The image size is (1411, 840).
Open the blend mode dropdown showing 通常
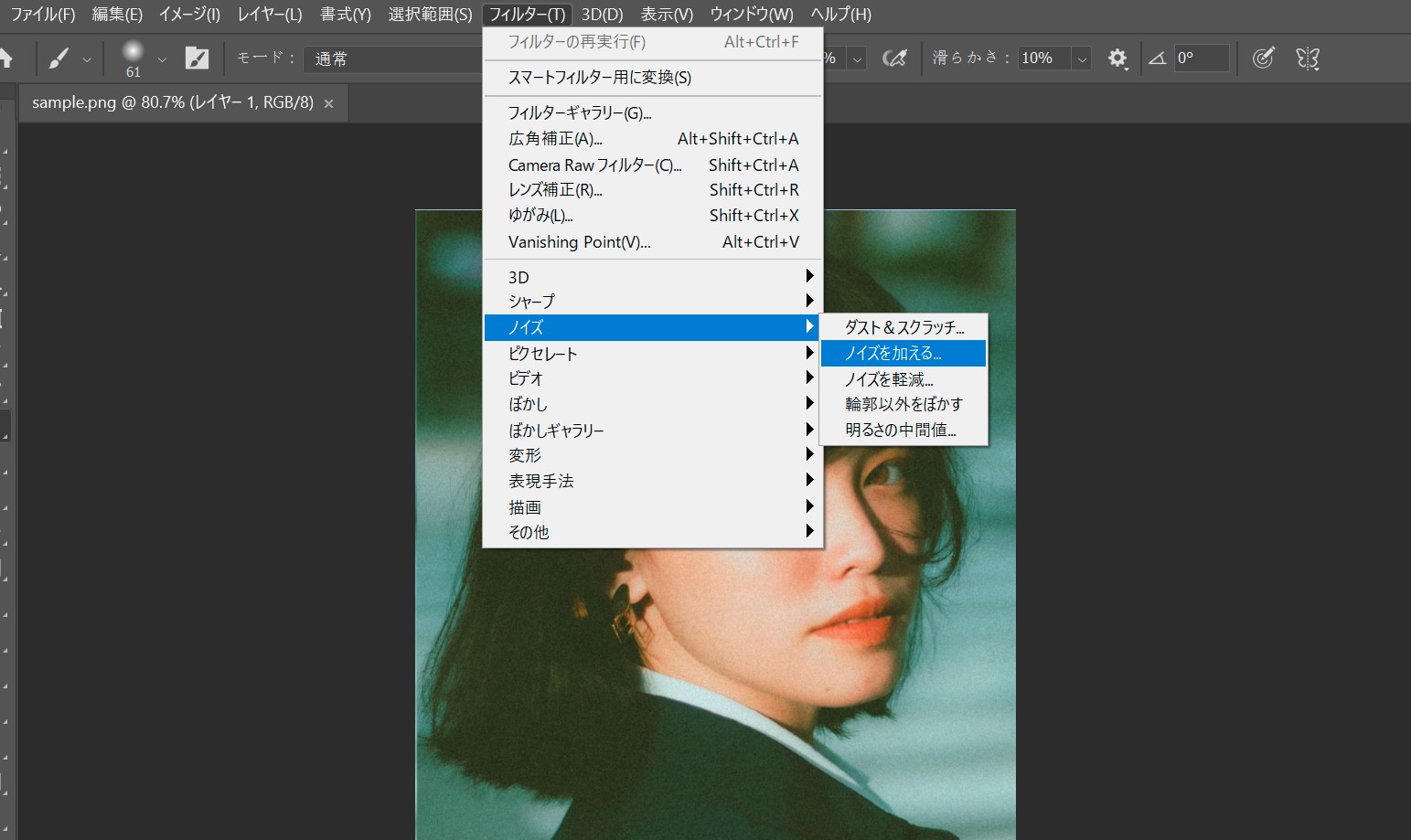click(x=393, y=58)
